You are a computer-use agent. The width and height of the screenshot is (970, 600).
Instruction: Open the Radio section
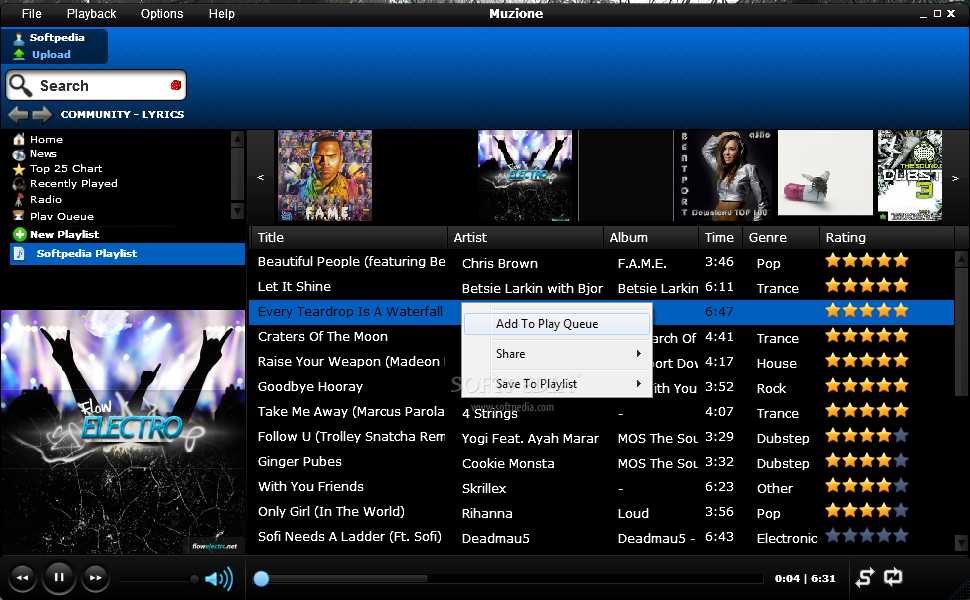coord(46,199)
